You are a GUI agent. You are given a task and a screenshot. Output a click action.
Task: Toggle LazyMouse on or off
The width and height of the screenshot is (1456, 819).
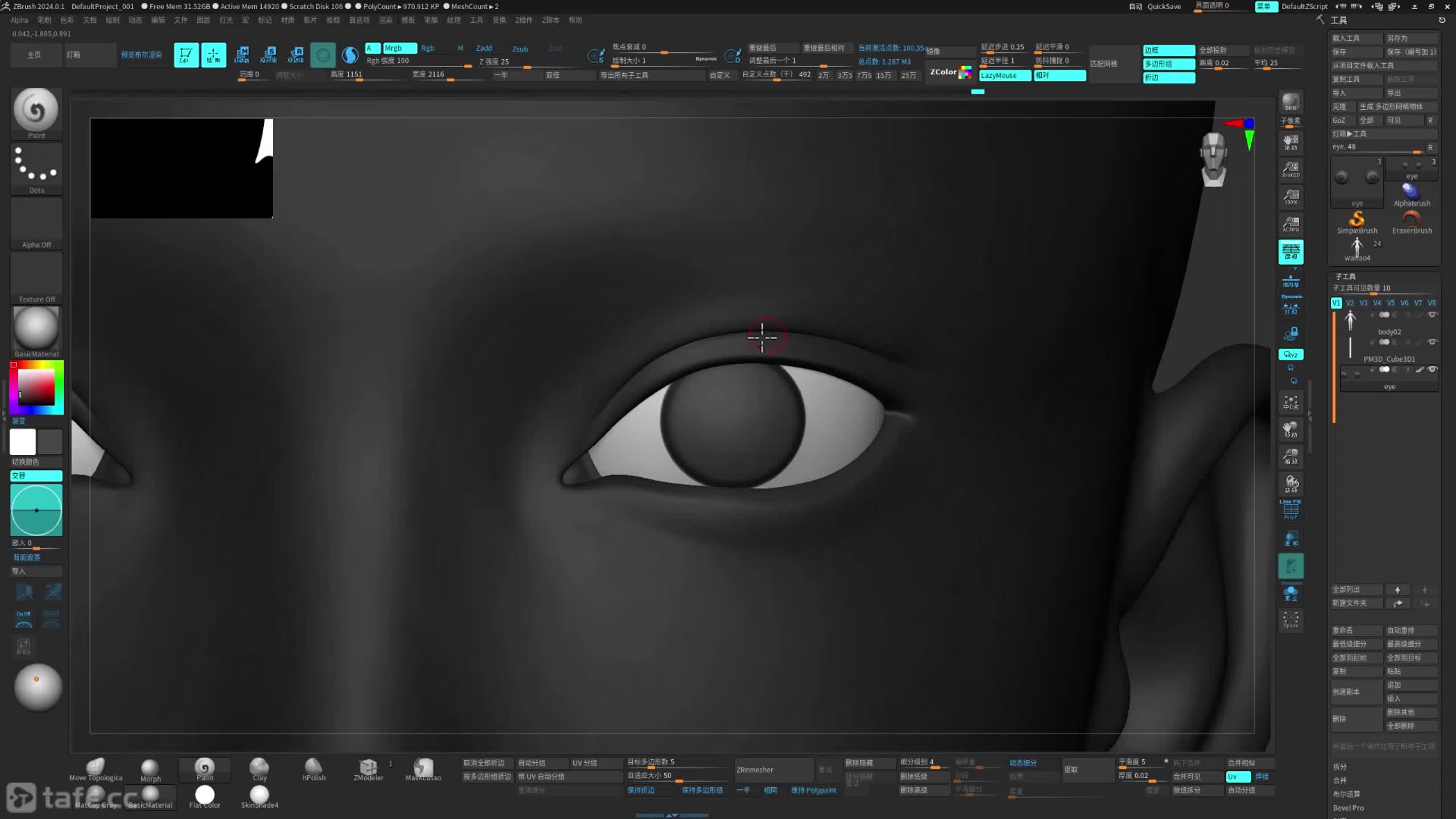(1004, 76)
